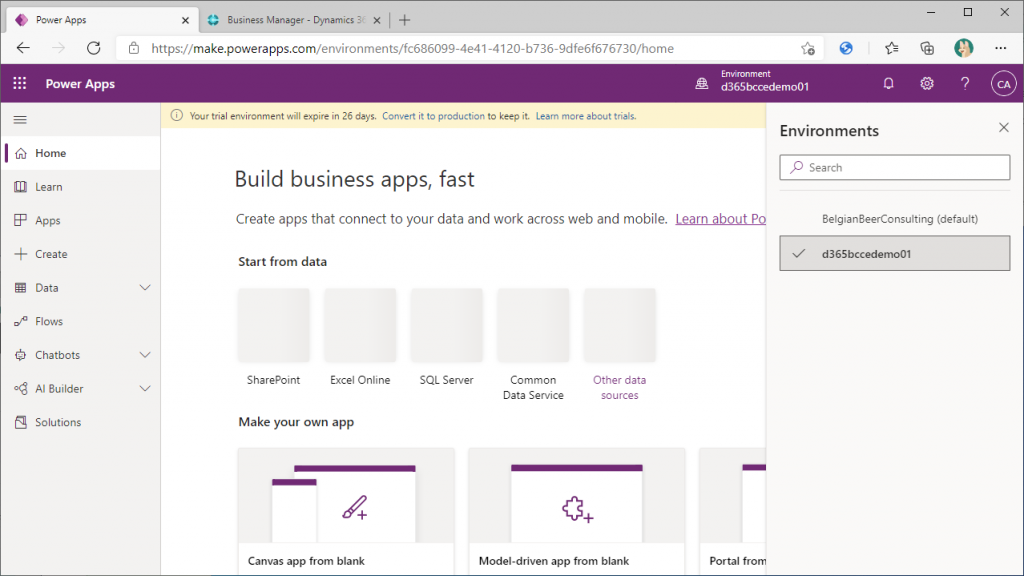The height and width of the screenshot is (576, 1024).
Task: Open the Settings gear
Action: (927, 84)
